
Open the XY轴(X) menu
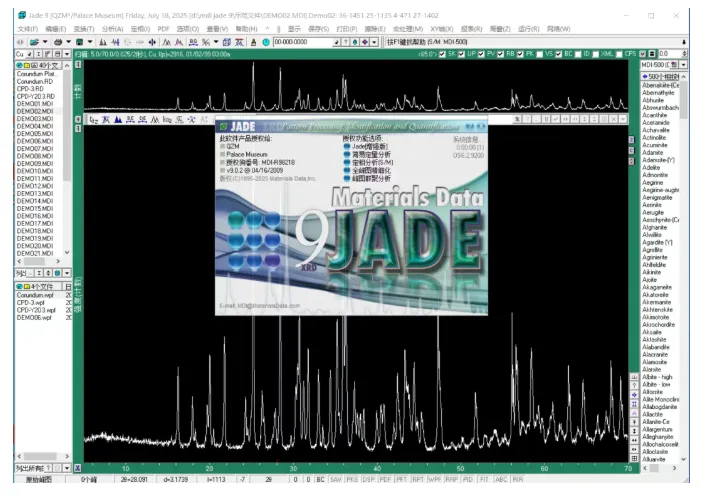click(441, 29)
